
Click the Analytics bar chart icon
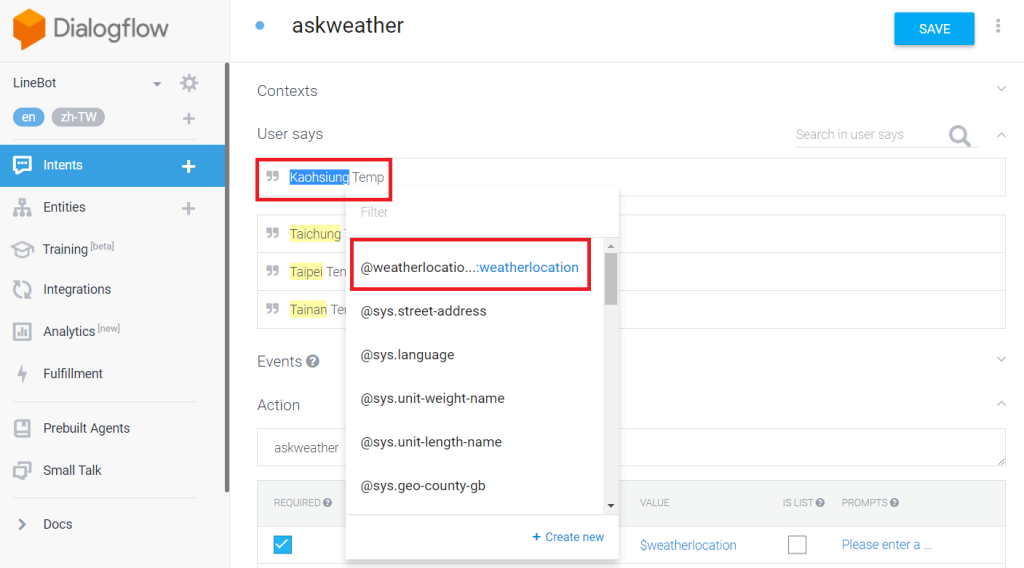coord(22,332)
